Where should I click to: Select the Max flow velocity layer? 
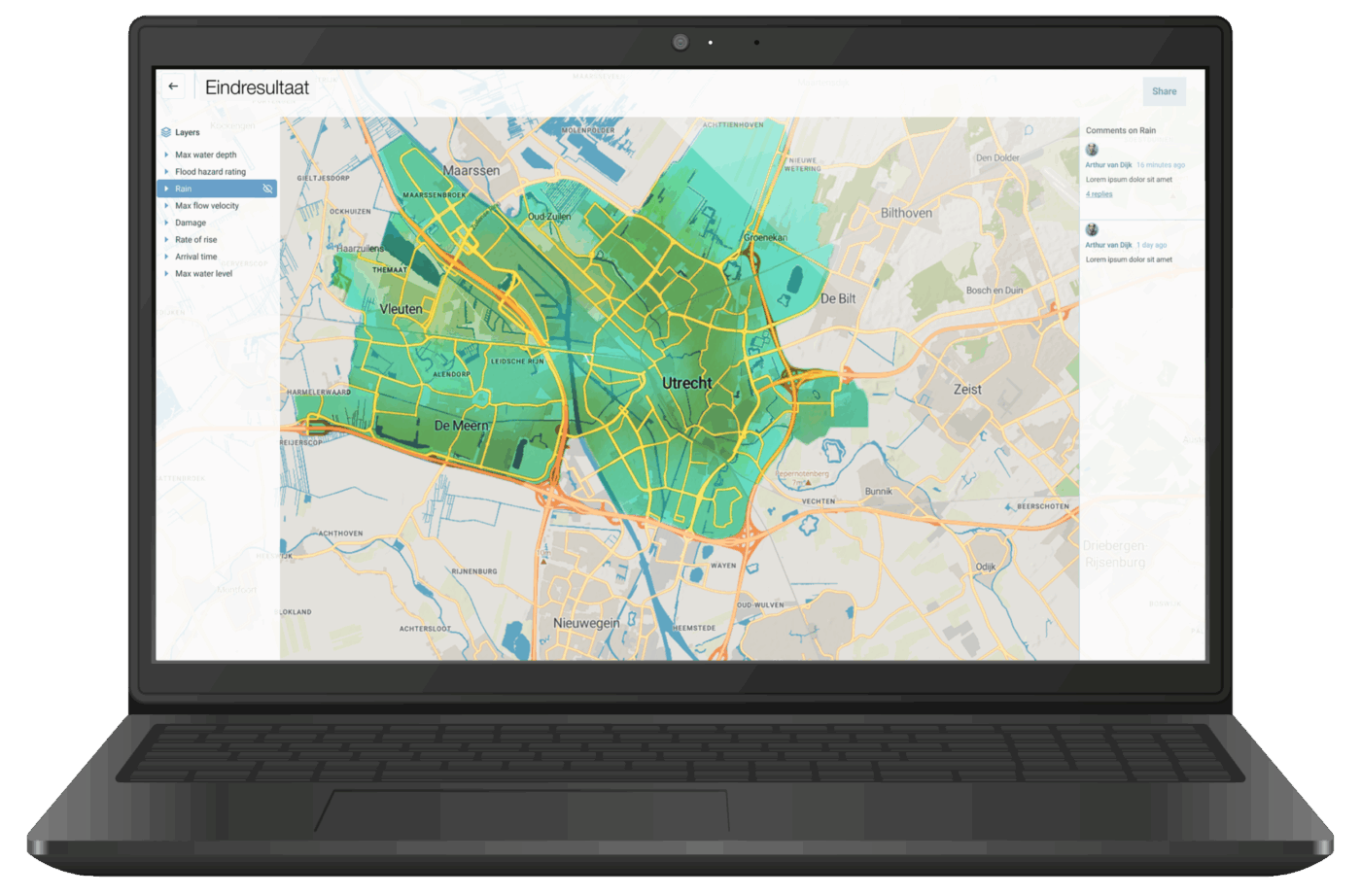point(207,206)
